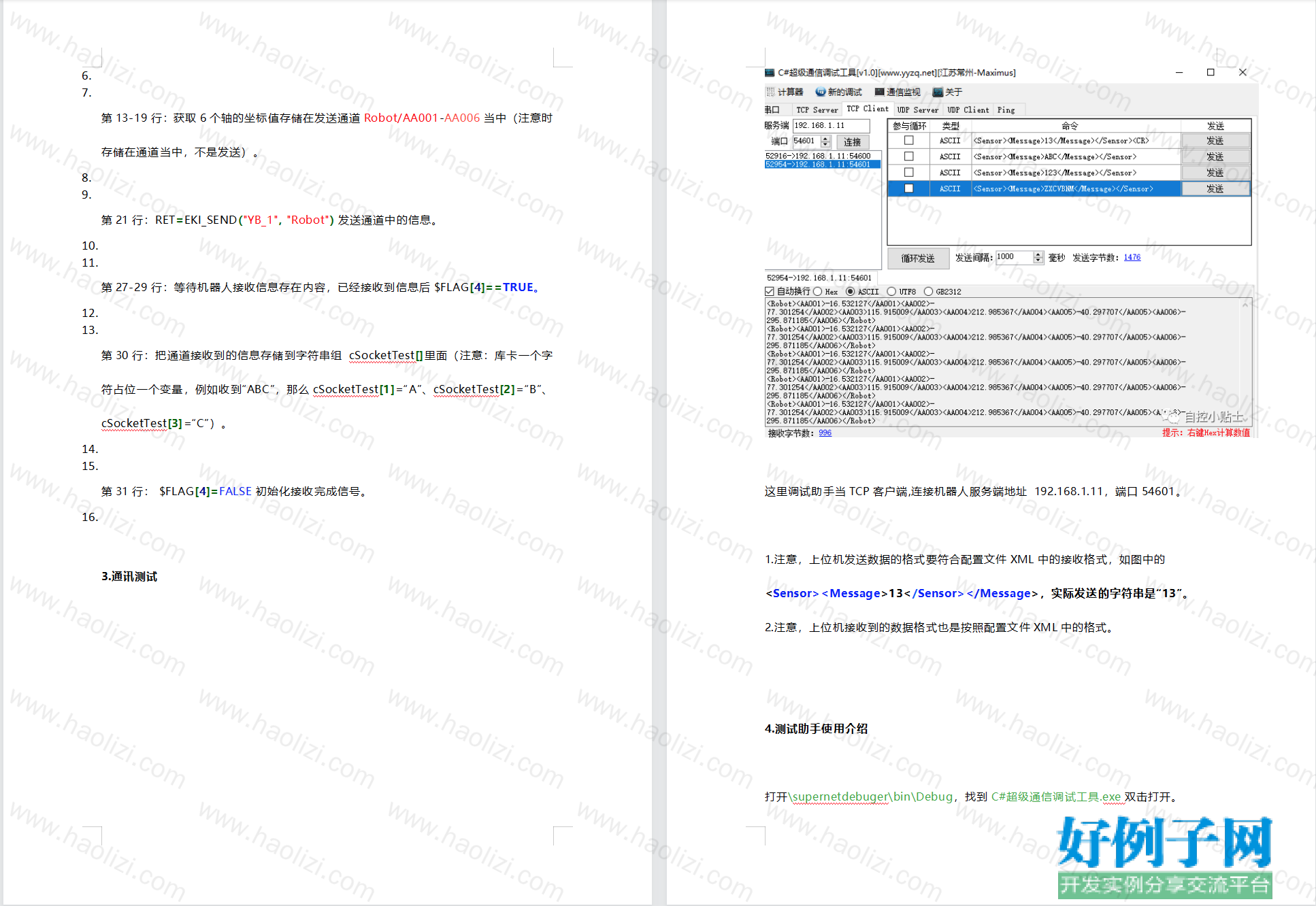Switch to the TCP Server tab
Viewport: 1316px width, 906px height.
coord(817,110)
